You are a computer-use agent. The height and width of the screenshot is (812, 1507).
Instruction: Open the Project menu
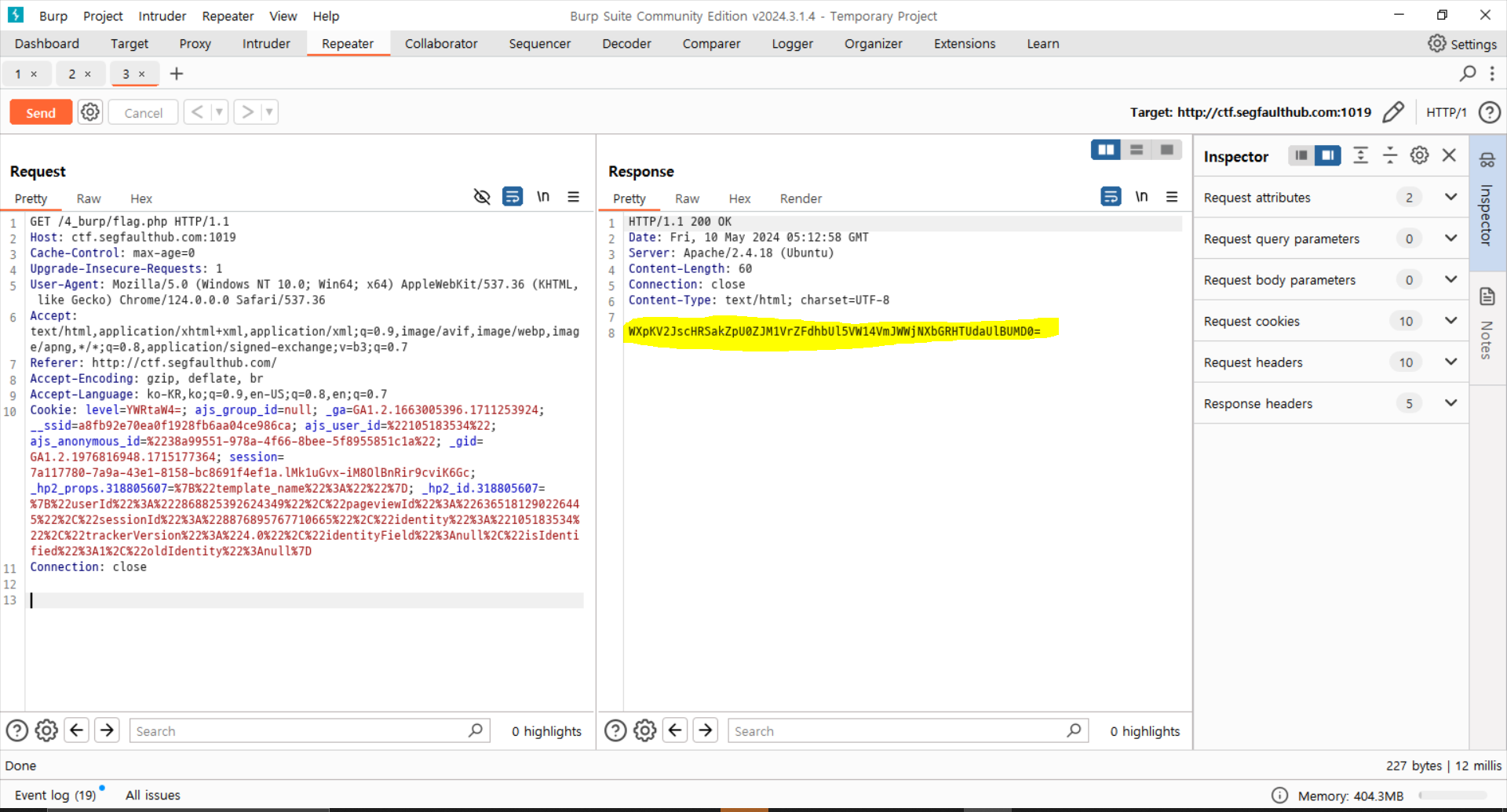point(103,16)
